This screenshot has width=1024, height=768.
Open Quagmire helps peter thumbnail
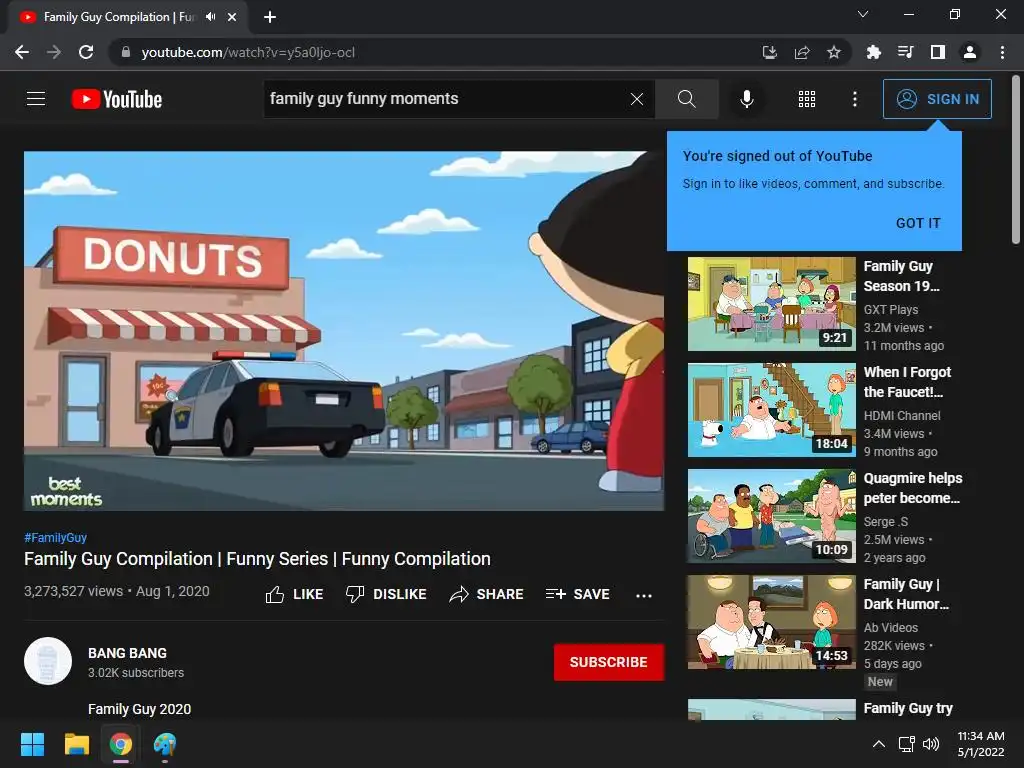coord(771,516)
